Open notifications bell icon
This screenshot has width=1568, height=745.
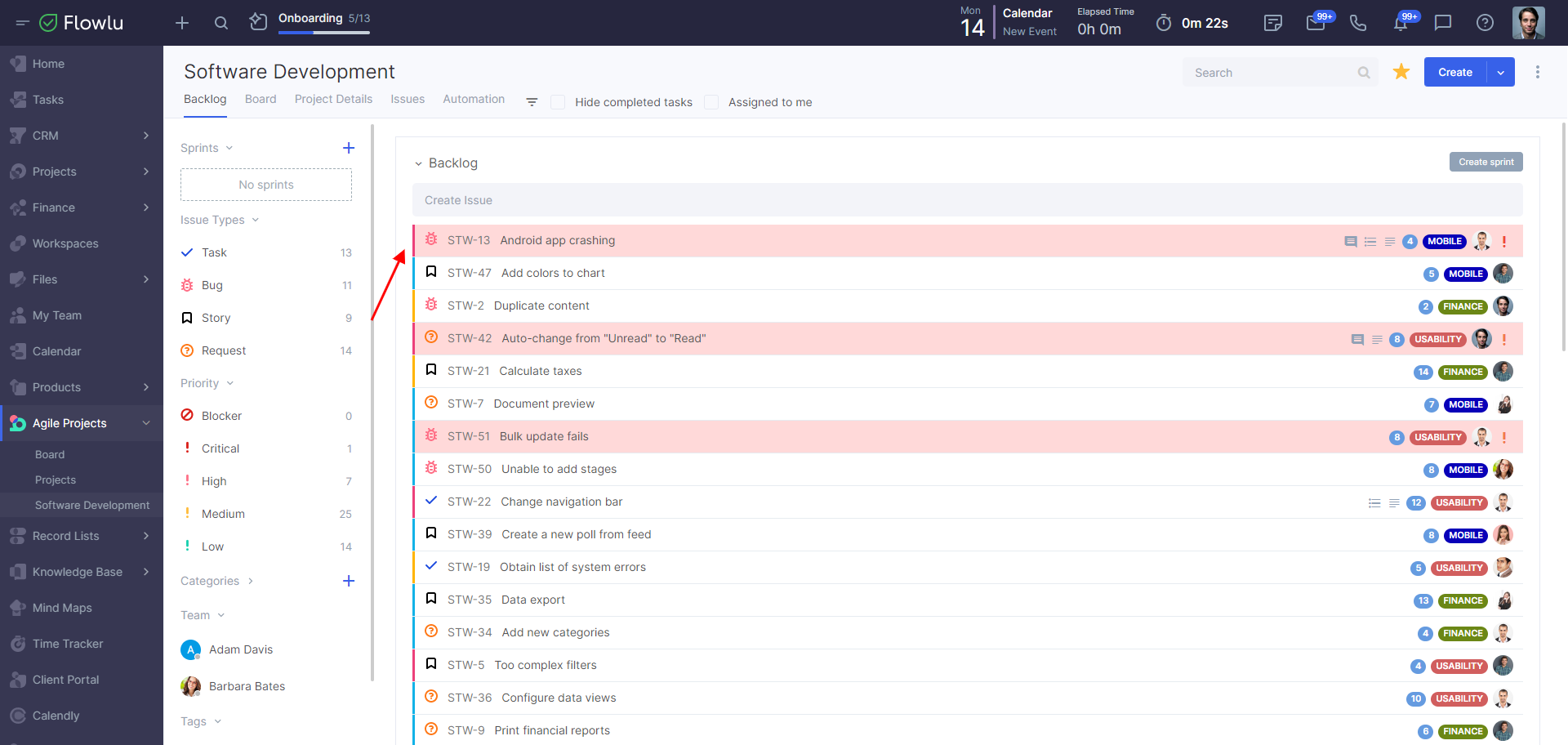pos(1401,23)
